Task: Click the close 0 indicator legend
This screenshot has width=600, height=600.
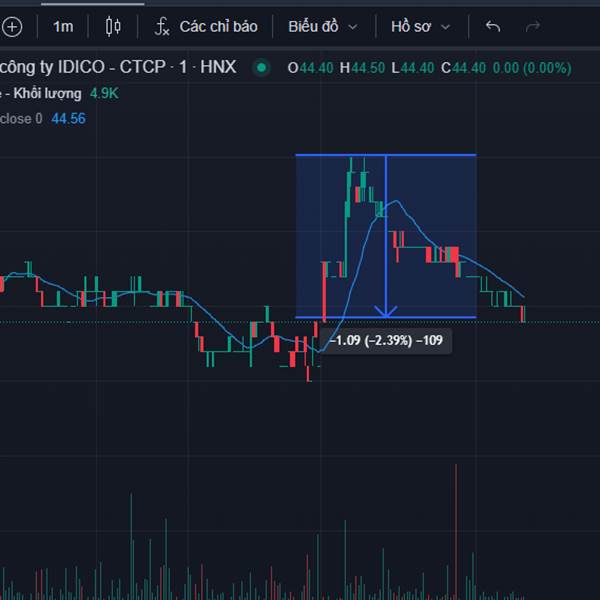Action: click(x=21, y=119)
